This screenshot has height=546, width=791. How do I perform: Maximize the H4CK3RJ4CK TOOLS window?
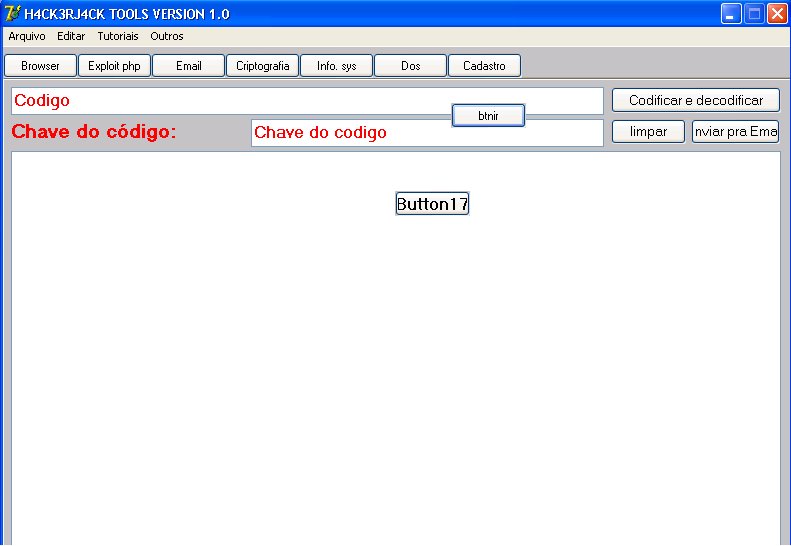point(754,14)
